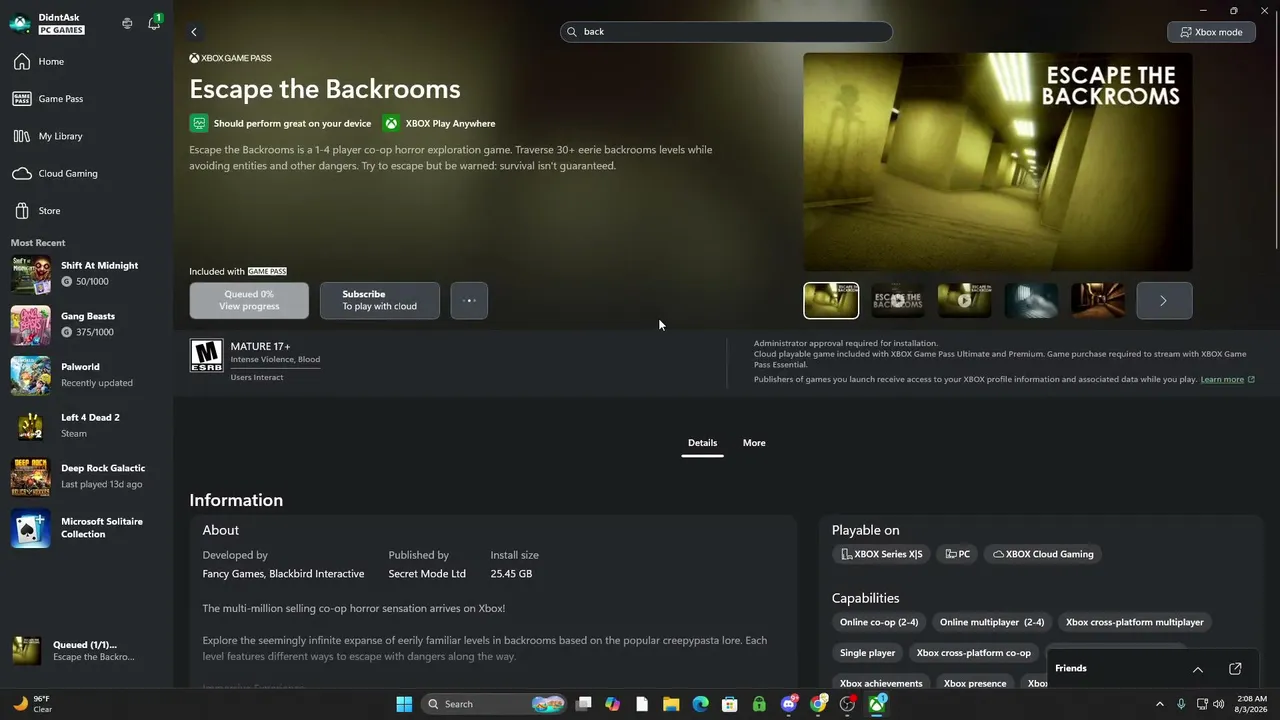Select the fifth screenshot thumbnail
This screenshot has width=1280, height=720.
tap(1098, 300)
